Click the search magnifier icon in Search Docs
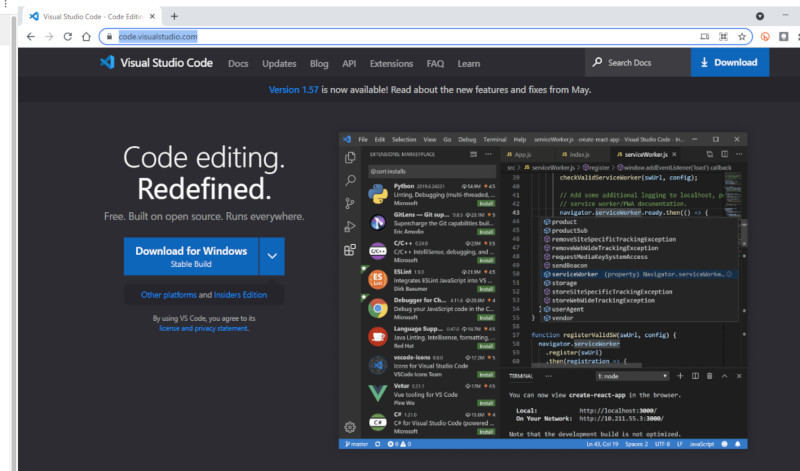Image resolution: width=800 pixels, height=471 pixels. tap(598, 62)
